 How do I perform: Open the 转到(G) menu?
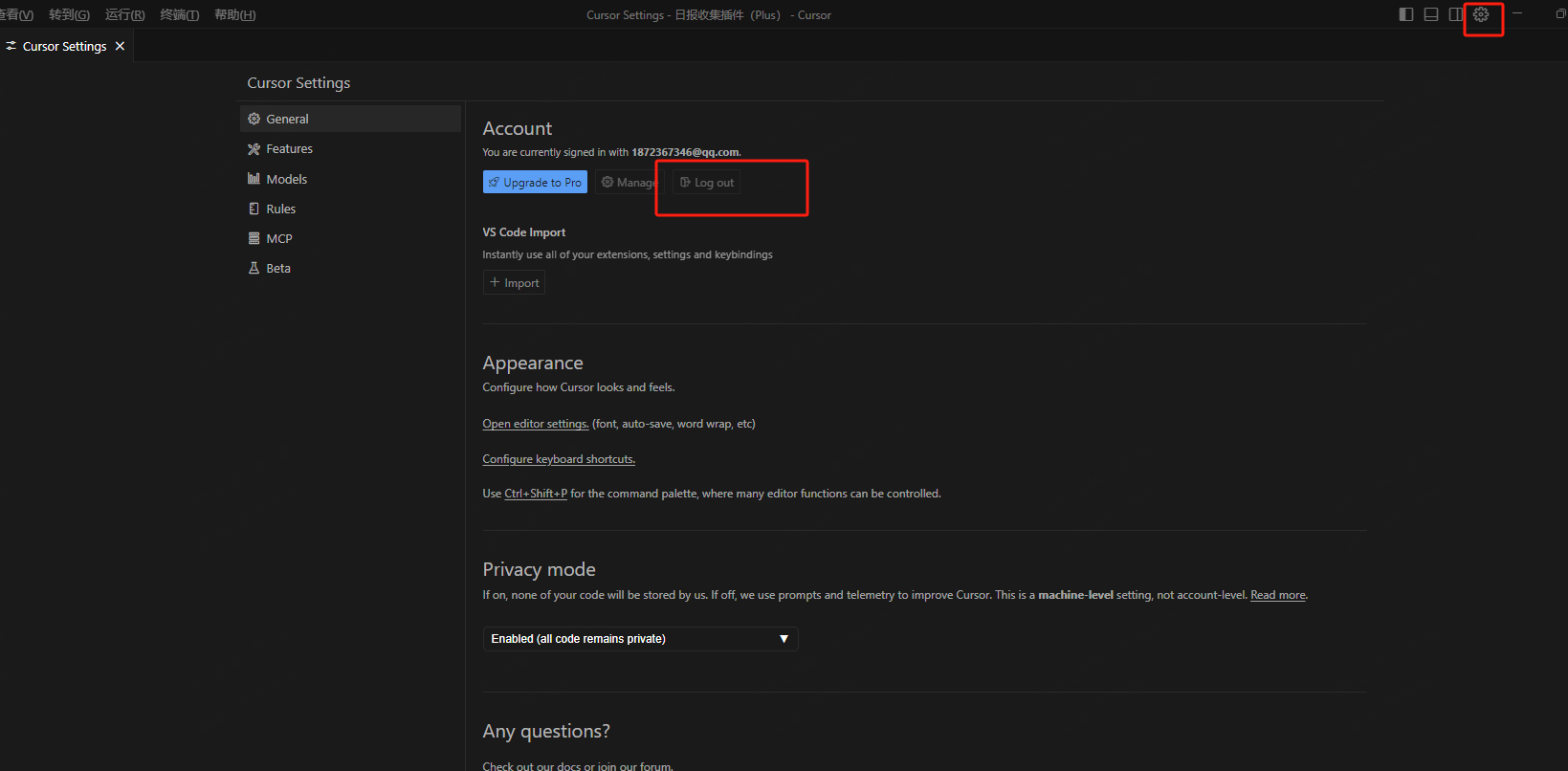[69, 14]
